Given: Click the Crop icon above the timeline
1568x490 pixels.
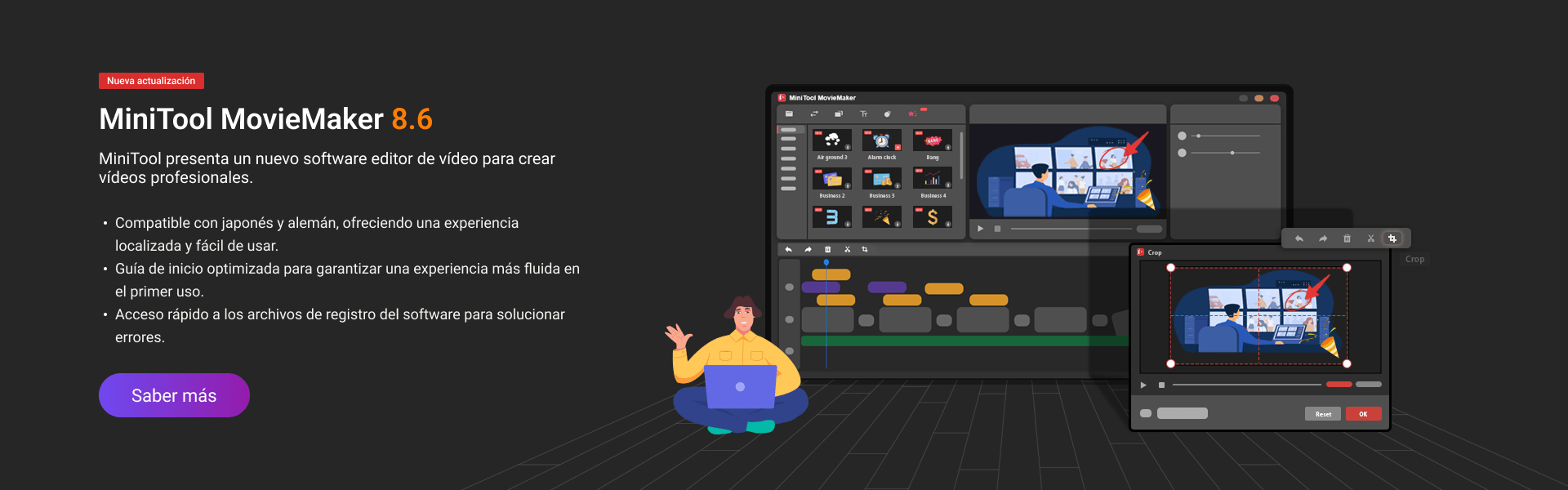Looking at the screenshot, I should [x=865, y=249].
